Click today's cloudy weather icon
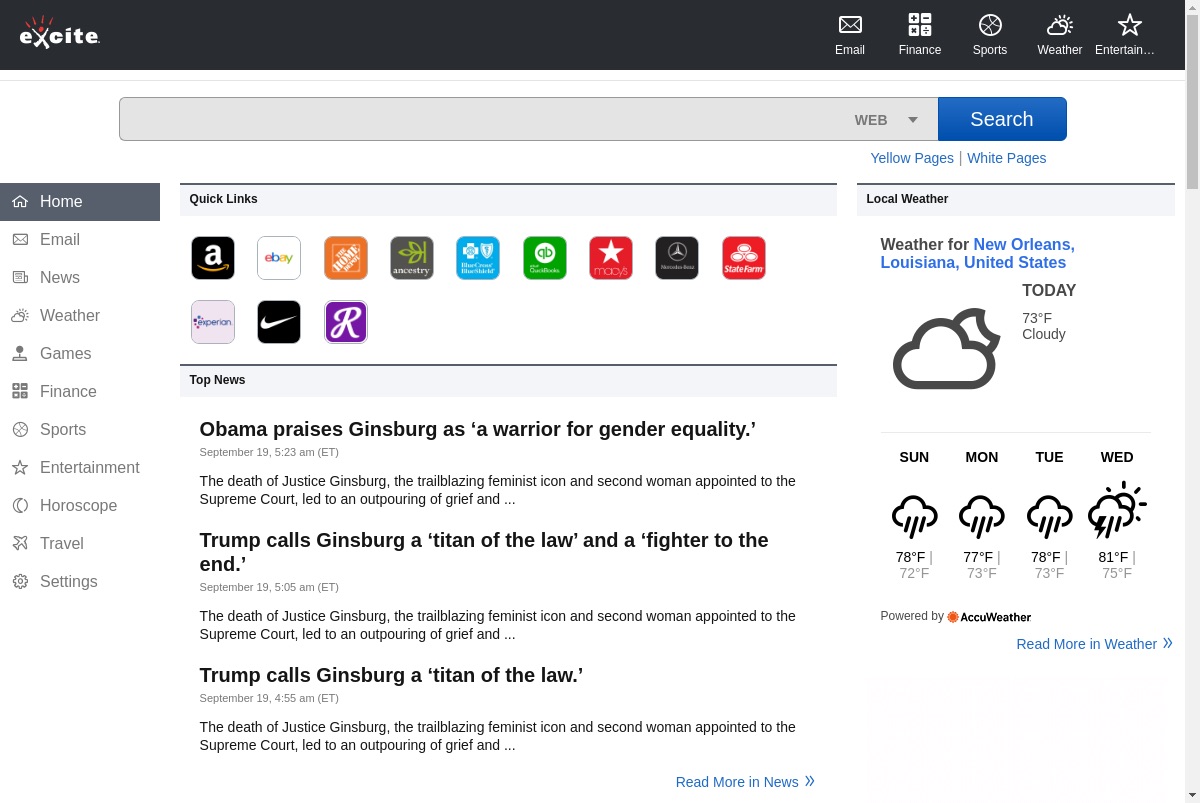 pos(946,349)
